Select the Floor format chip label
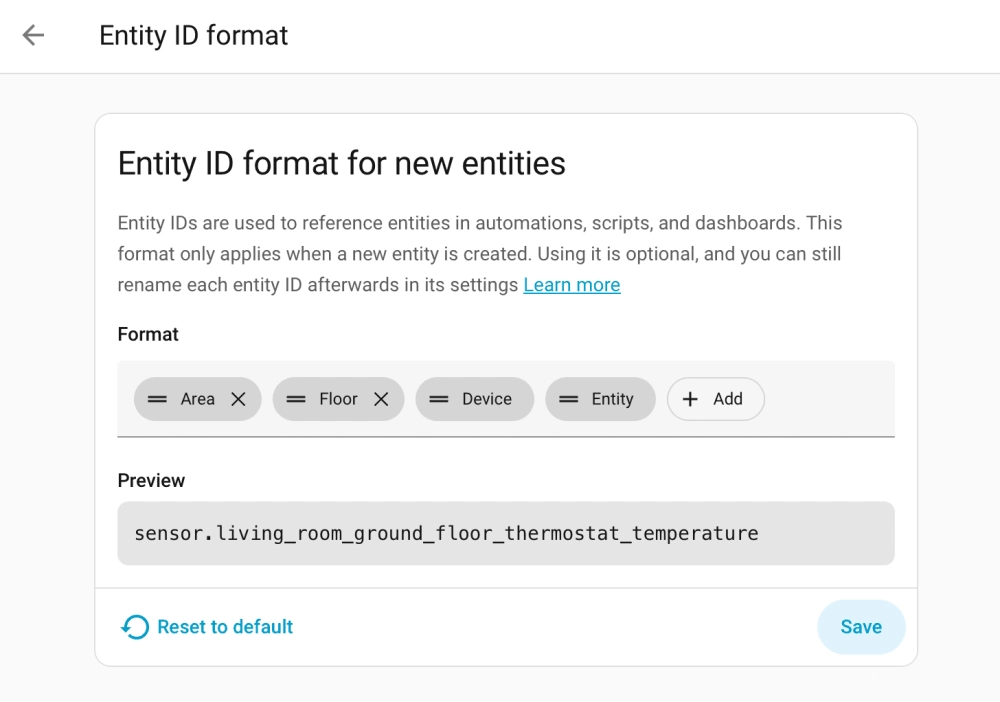The width and height of the screenshot is (1000, 702). click(x=339, y=399)
